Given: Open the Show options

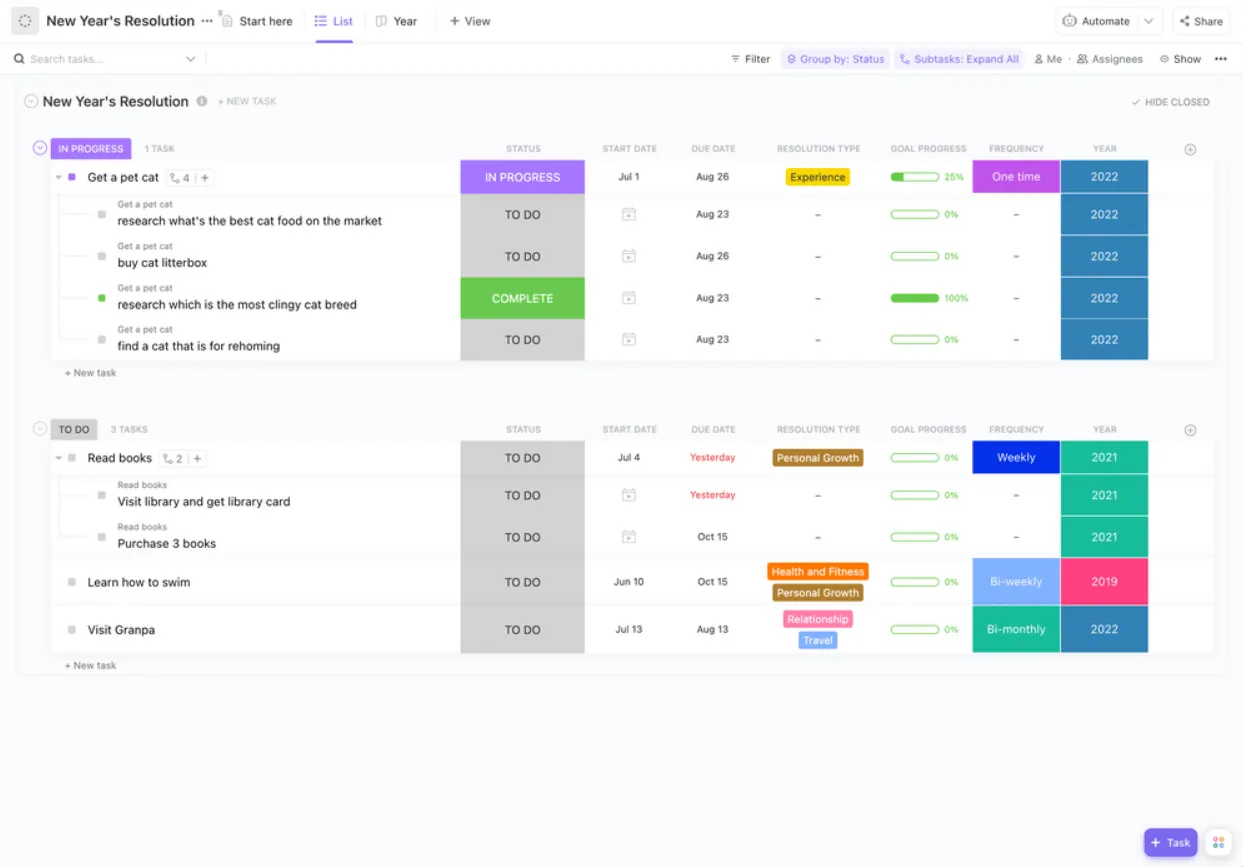Looking at the screenshot, I should click(1180, 59).
